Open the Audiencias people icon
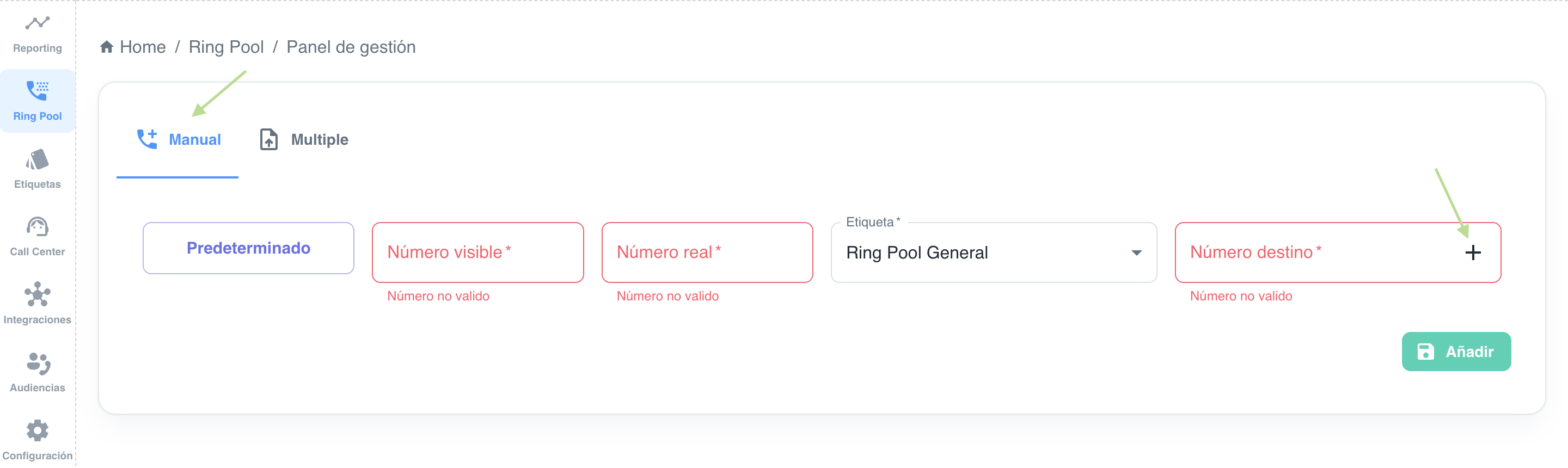 (x=38, y=364)
